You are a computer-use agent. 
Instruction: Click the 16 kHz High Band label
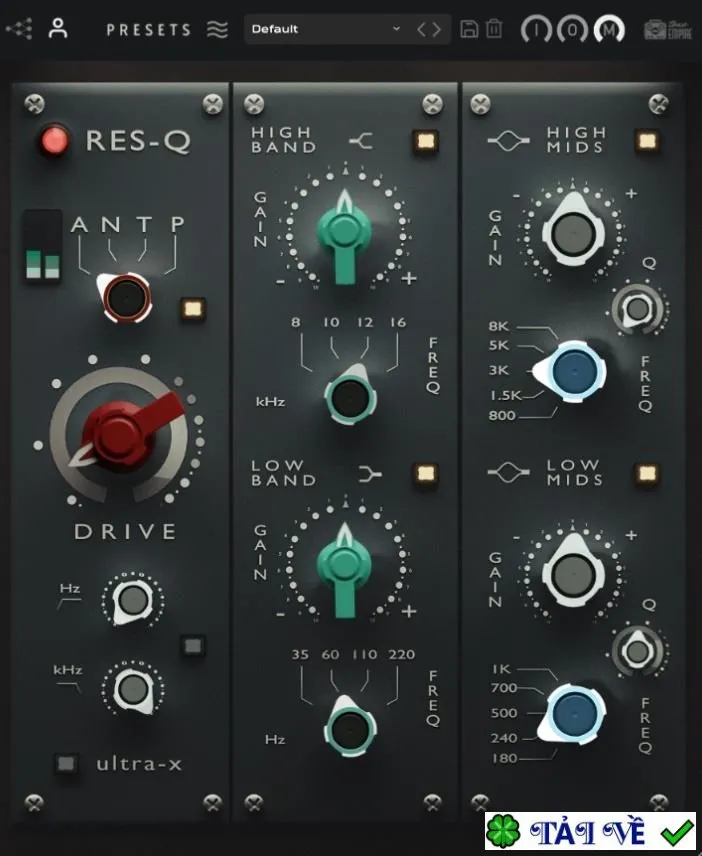click(398, 323)
